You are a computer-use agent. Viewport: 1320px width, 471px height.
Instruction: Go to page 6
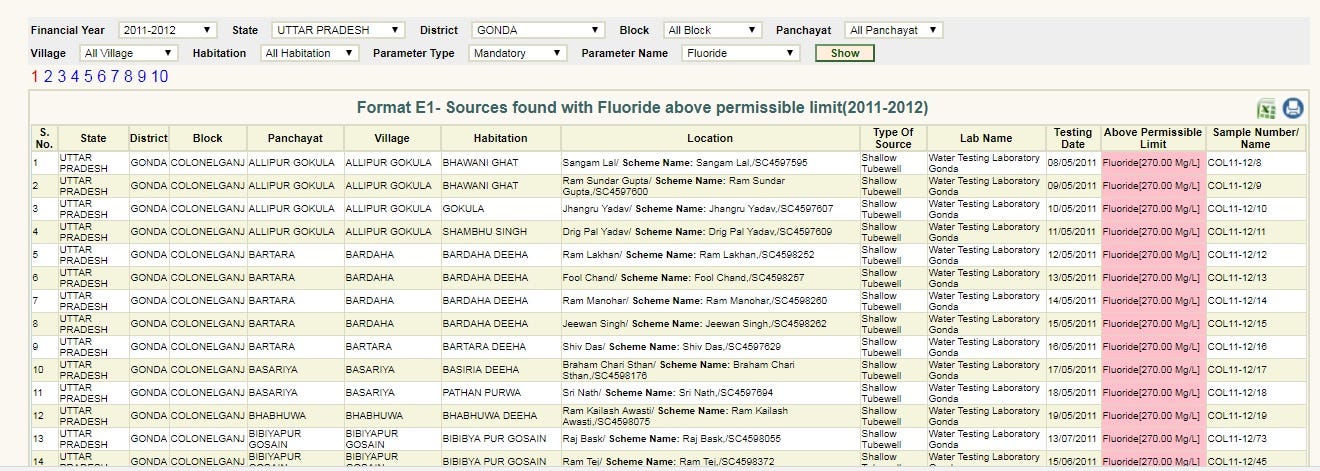102,76
